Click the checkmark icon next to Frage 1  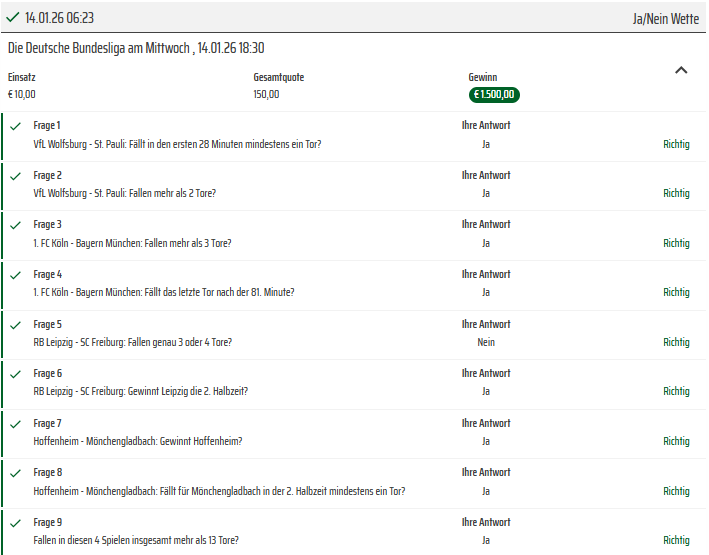[x=15, y=126]
